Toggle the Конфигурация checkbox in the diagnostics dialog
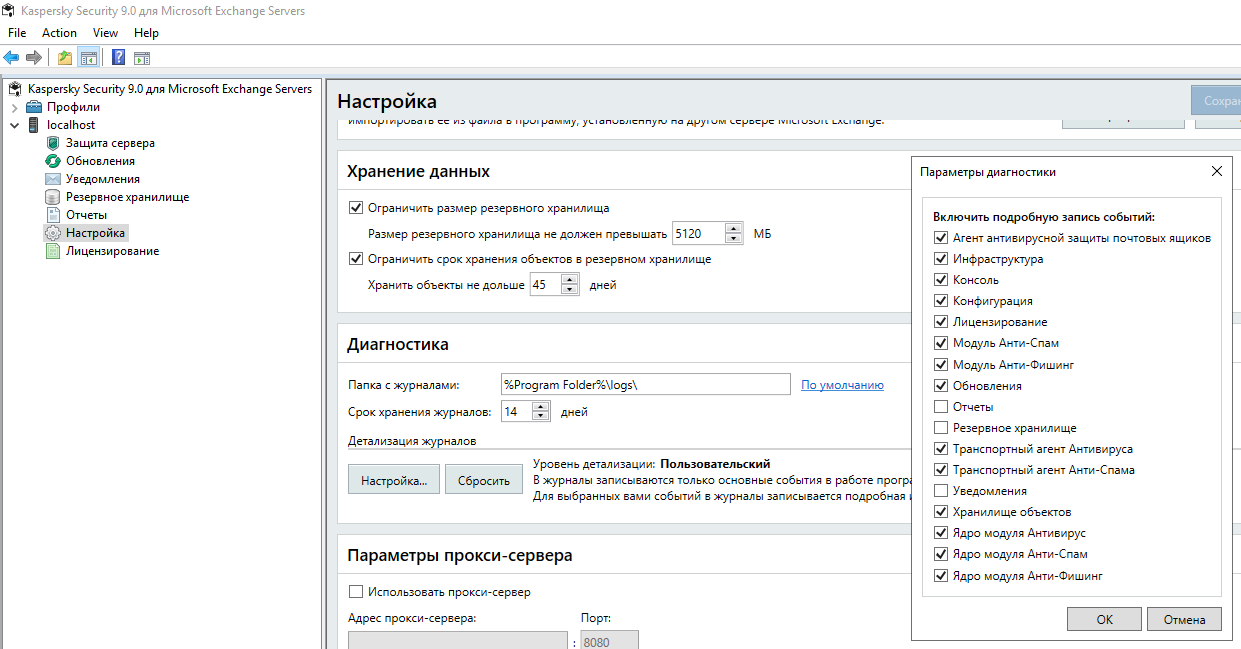This screenshot has height=649, width=1241. (941, 301)
